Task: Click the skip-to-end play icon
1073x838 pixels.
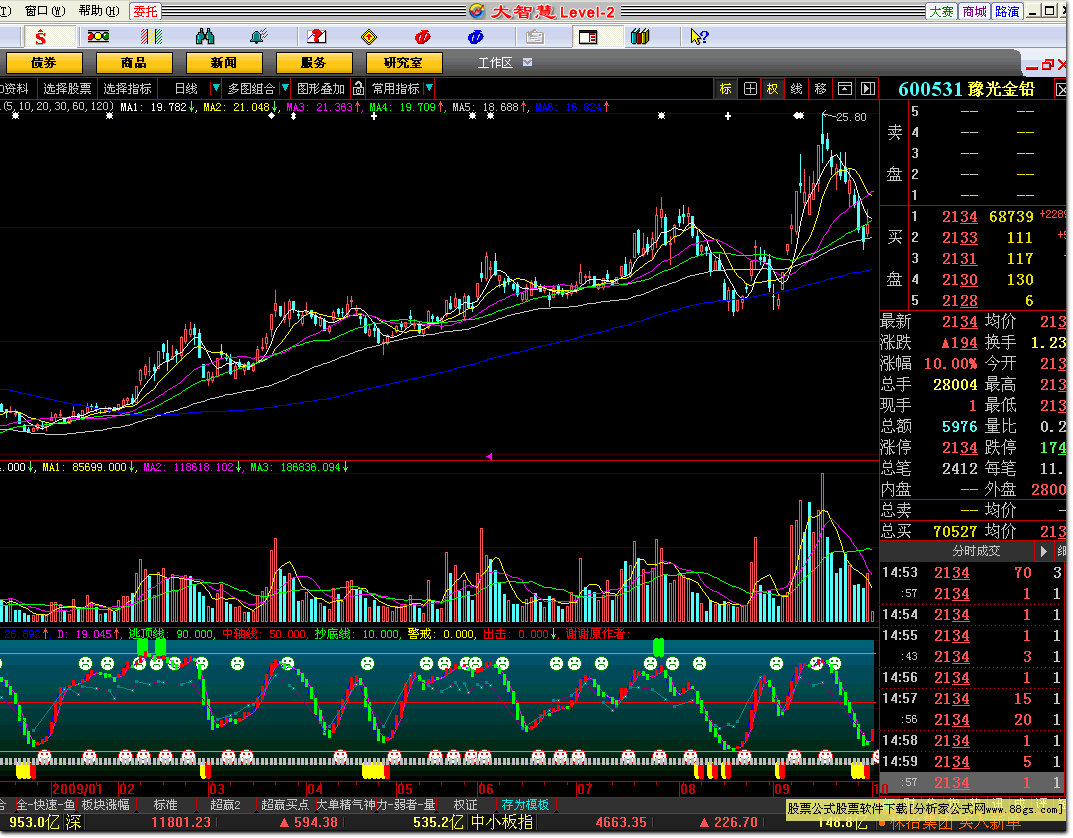Action: click(868, 89)
